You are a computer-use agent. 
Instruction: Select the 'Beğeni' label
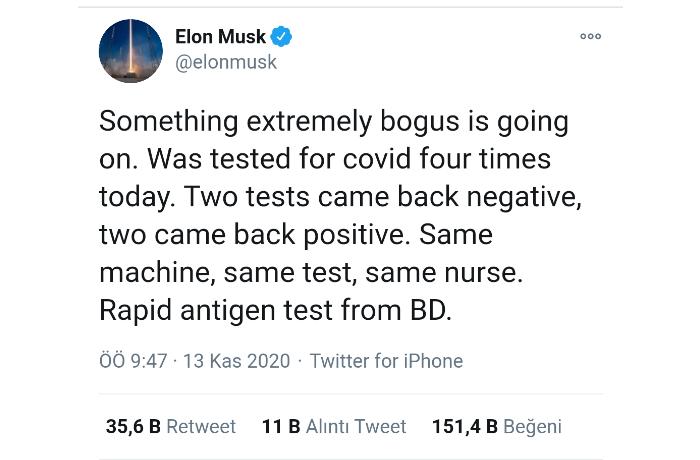tap(532, 427)
